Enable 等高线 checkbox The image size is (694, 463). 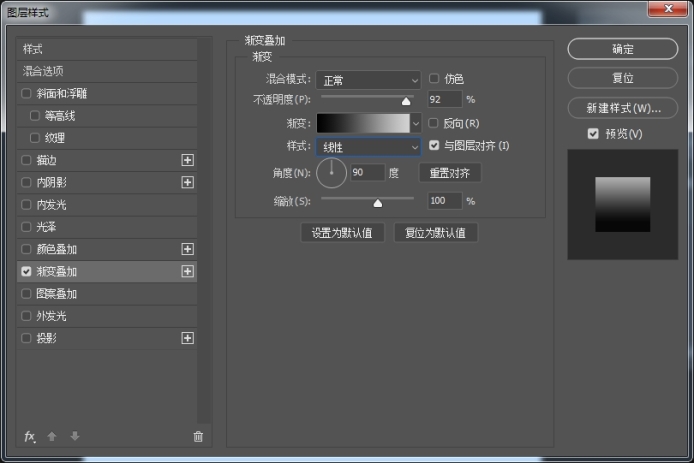pos(35,116)
